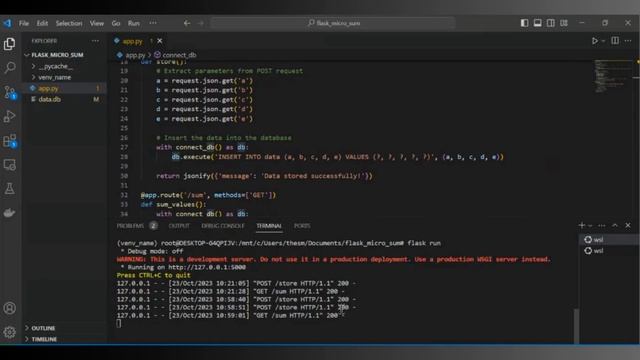
Task: Go forward with the navigation arrow
Action: 201,23
